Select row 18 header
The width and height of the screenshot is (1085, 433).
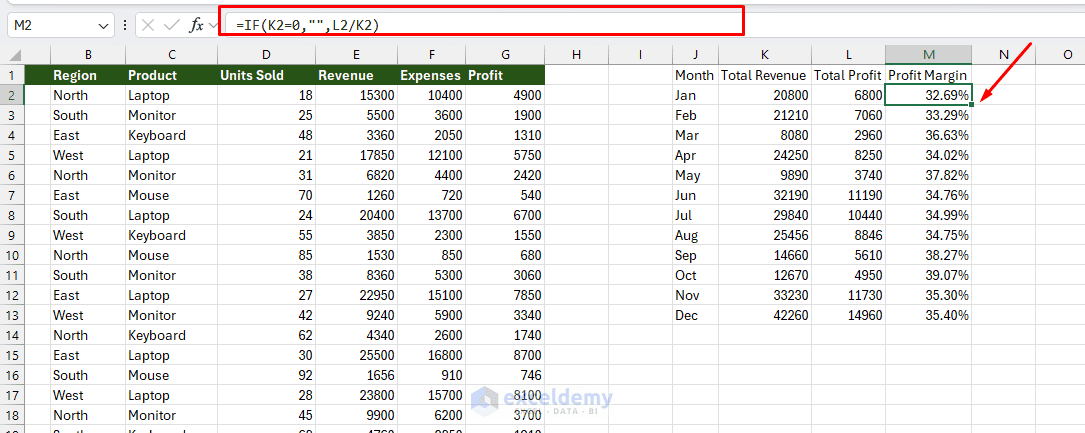click(12, 415)
